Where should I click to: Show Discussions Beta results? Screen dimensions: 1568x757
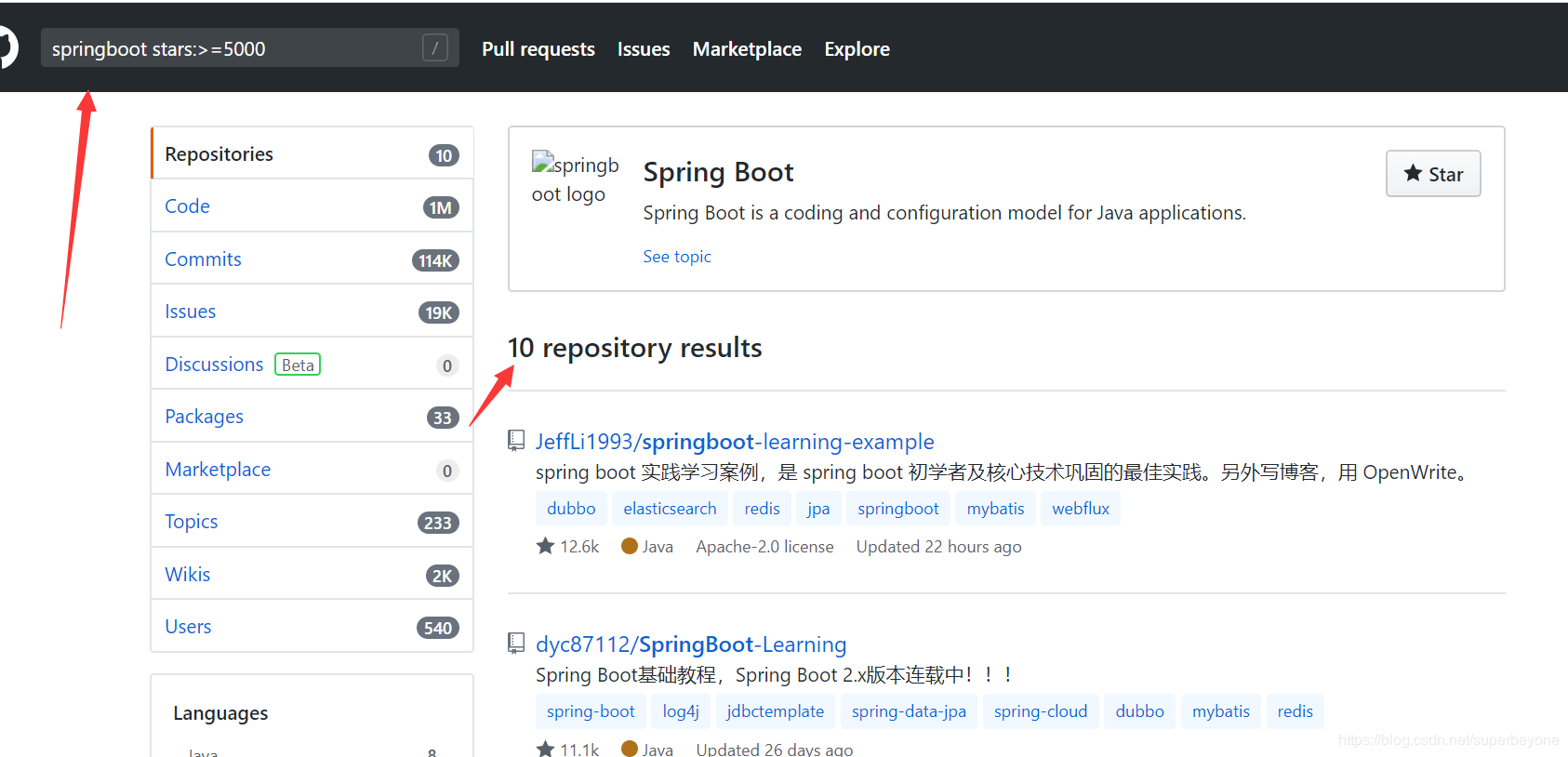point(312,364)
